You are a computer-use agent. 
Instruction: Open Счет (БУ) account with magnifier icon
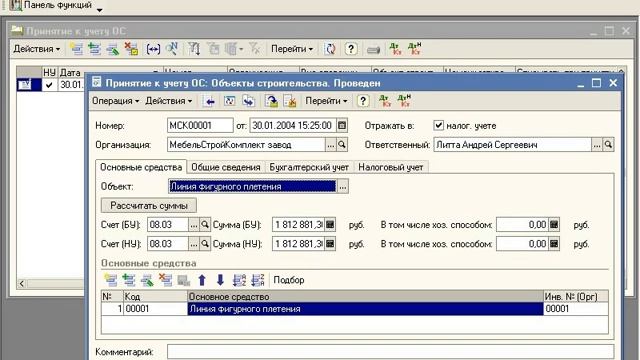click(205, 224)
